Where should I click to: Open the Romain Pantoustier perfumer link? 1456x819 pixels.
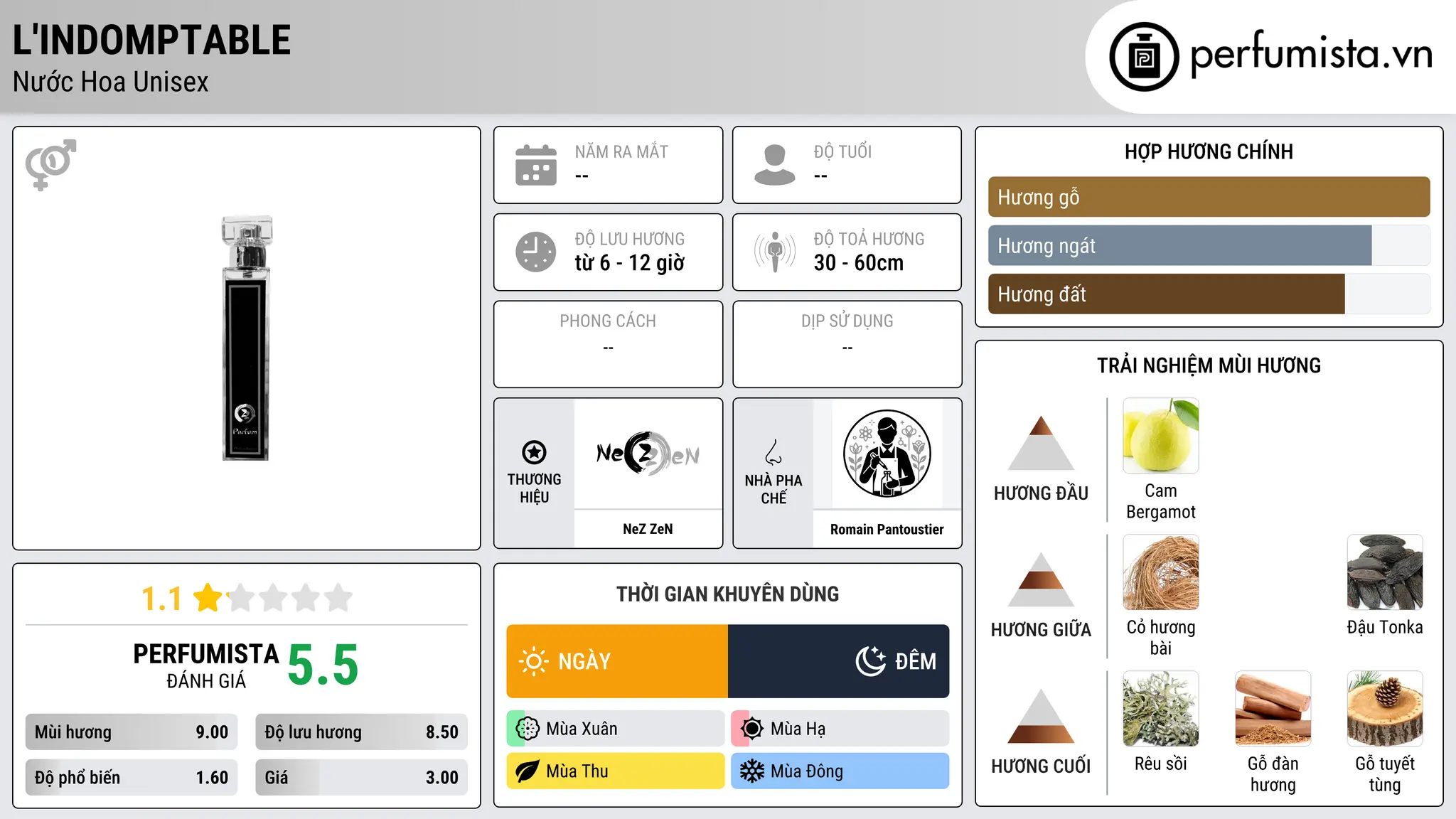(887, 529)
